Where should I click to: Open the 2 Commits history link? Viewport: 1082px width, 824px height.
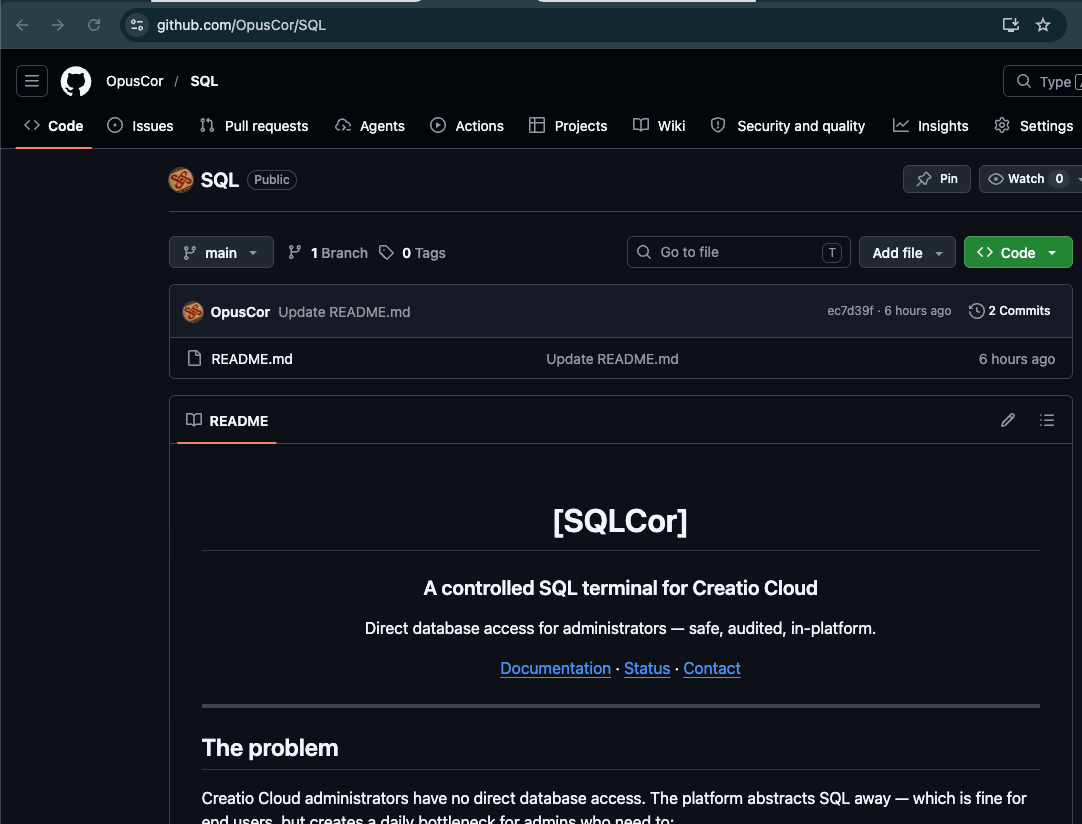pyautogui.click(x=1010, y=311)
